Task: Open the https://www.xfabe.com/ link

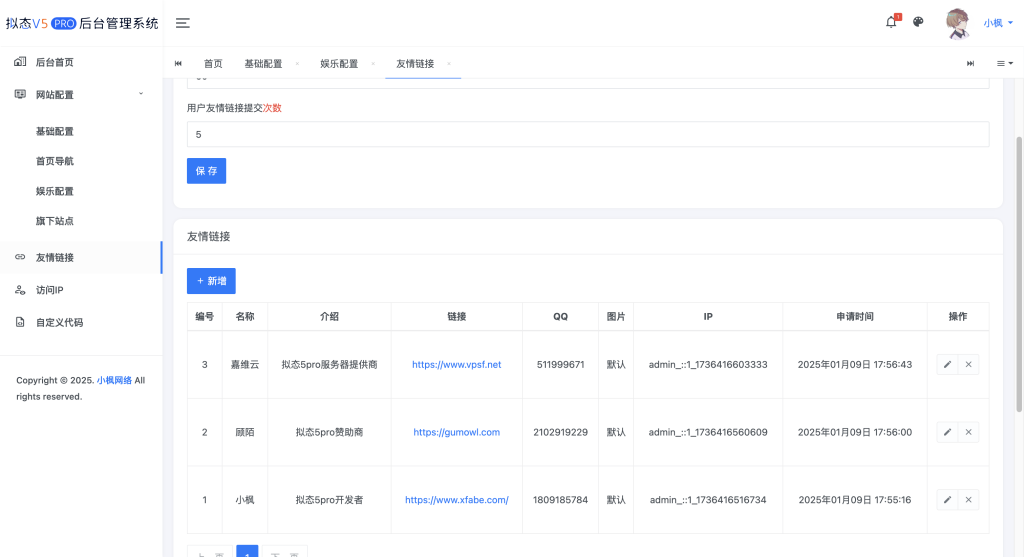Action: 456,500
